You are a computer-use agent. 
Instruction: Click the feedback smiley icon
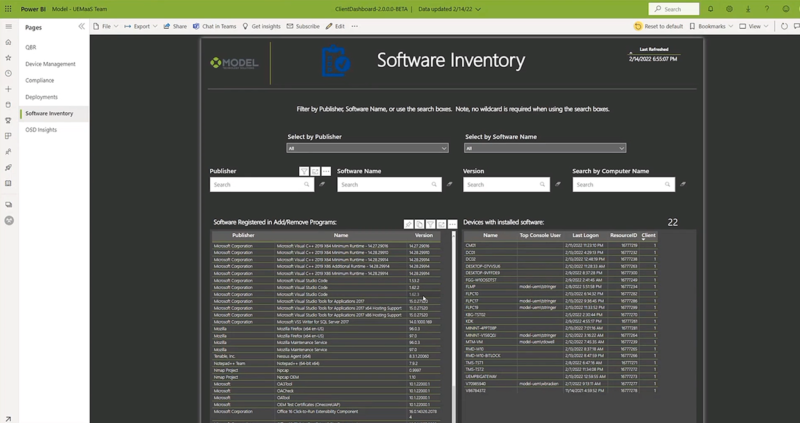click(786, 9)
